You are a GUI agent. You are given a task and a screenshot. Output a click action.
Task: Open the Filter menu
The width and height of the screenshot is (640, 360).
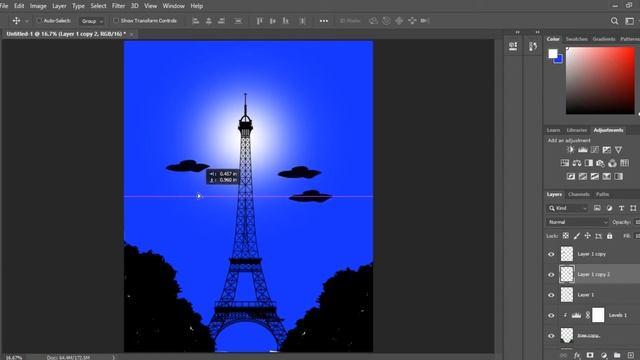pos(118,6)
